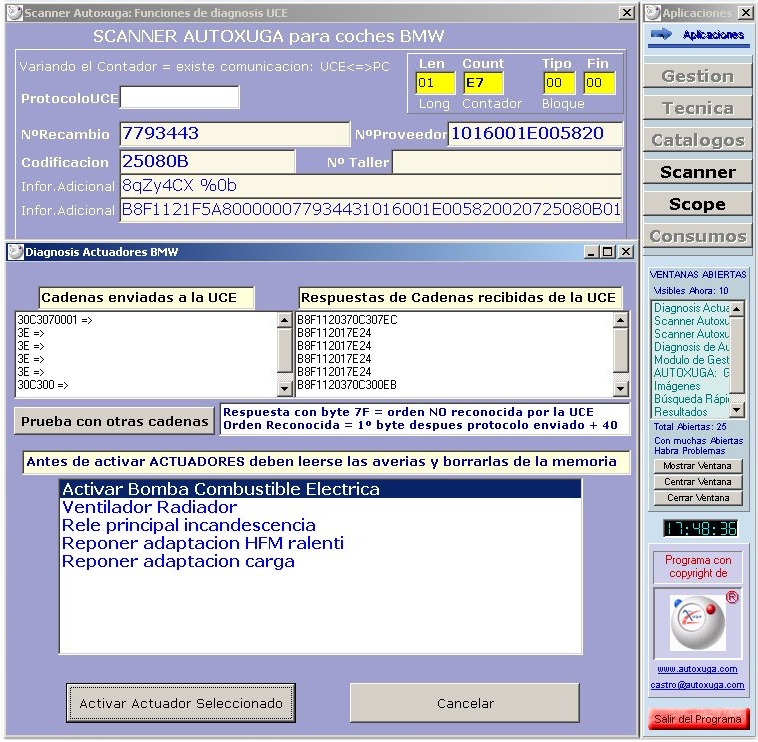Click Cerrar Ventana button
This screenshot has width=758, height=742.
click(698, 498)
